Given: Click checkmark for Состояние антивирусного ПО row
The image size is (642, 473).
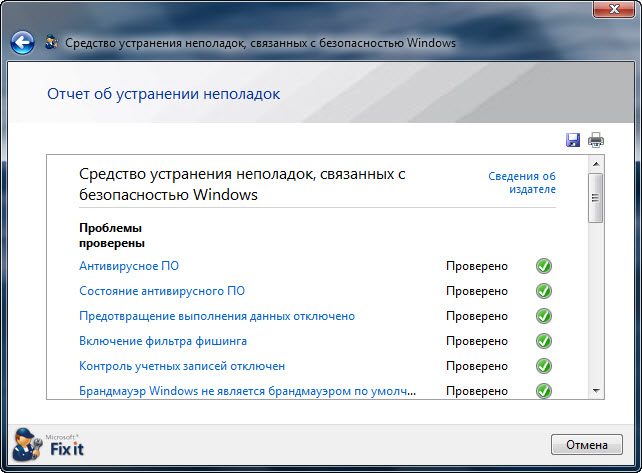Looking at the screenshot, I should click(x=544, y=291).
